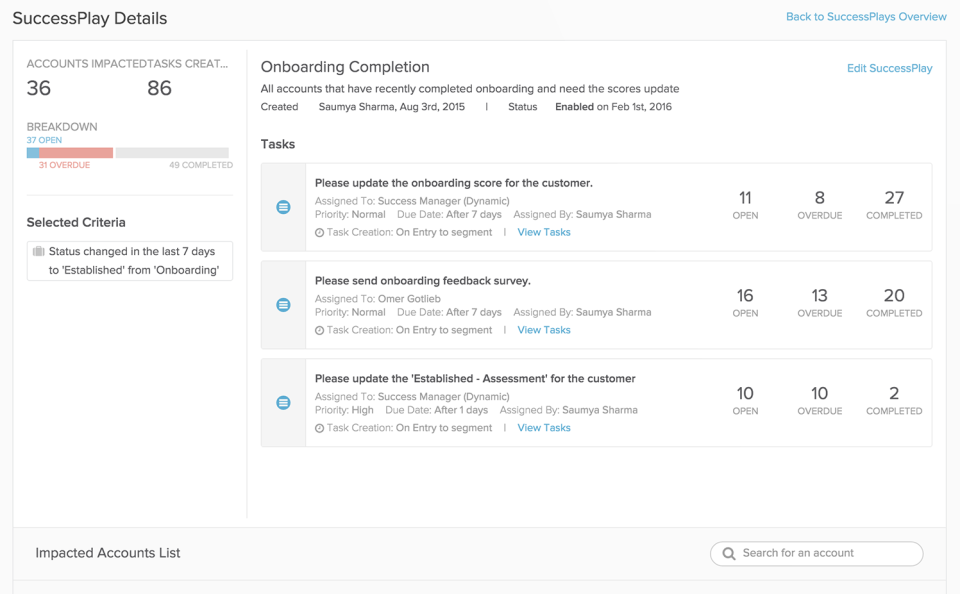Click clock icon on onboarding score task

319,233
